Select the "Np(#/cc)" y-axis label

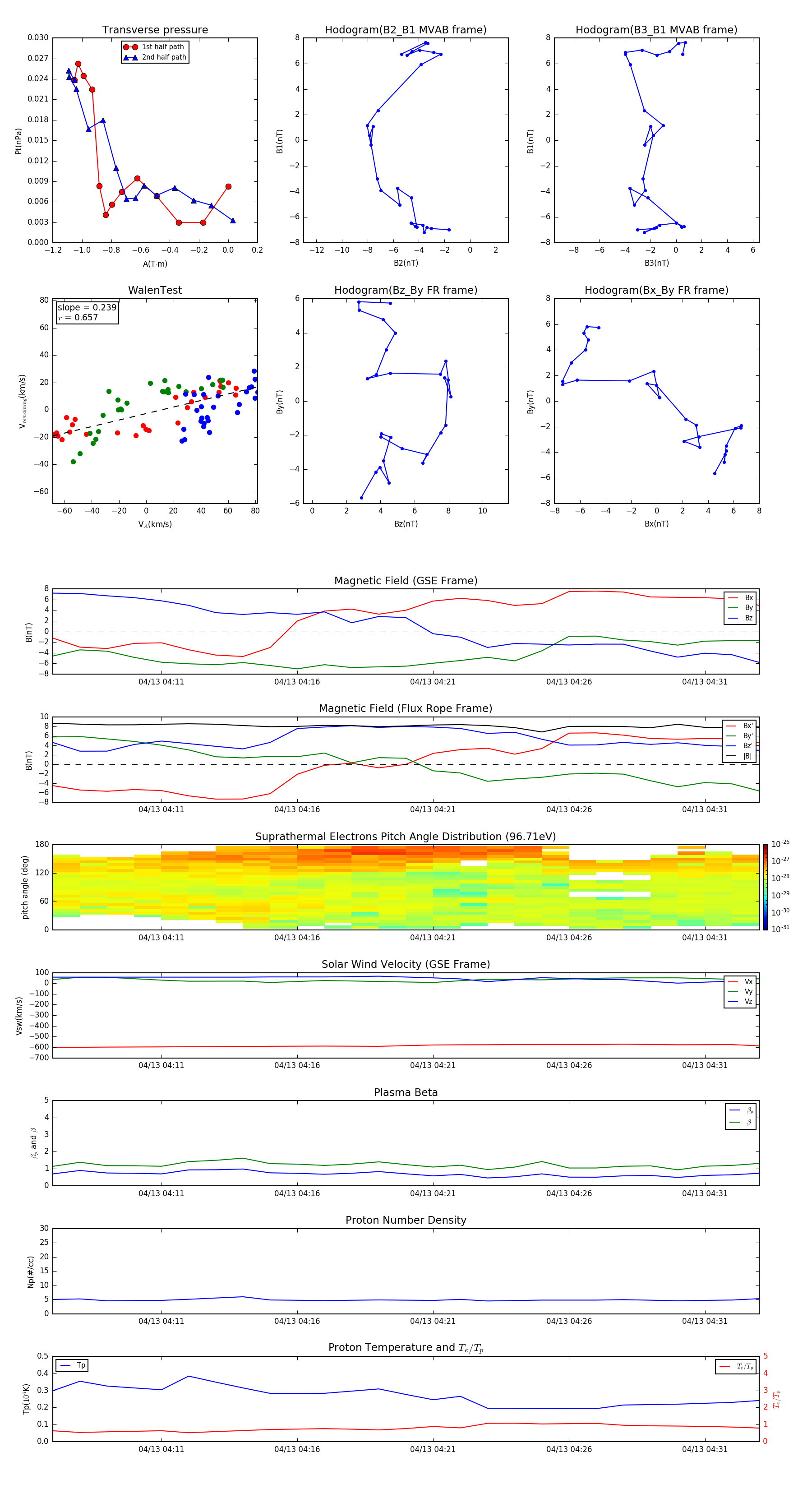coord(31,1272)
